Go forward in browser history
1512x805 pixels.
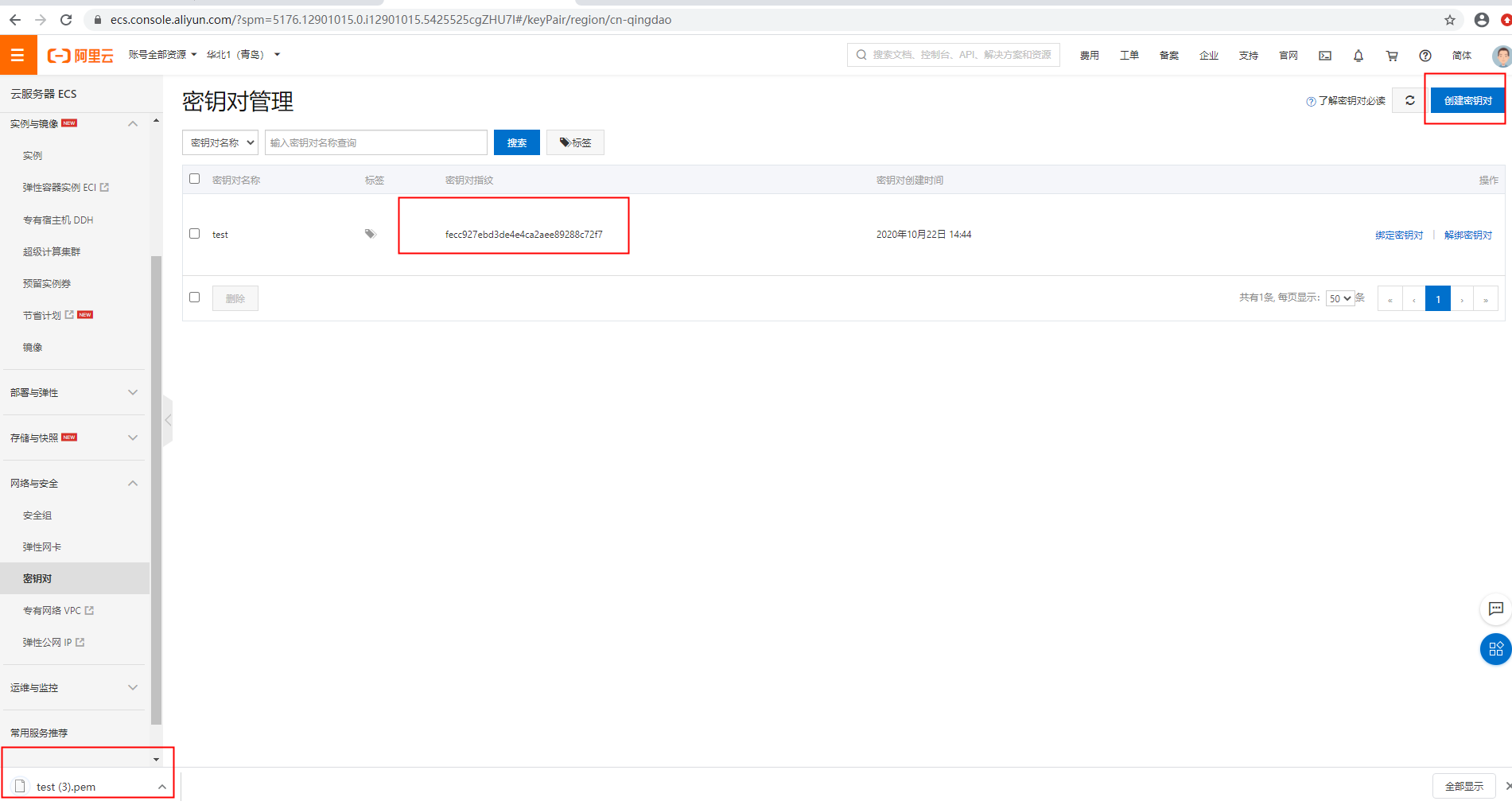[41, 20]
